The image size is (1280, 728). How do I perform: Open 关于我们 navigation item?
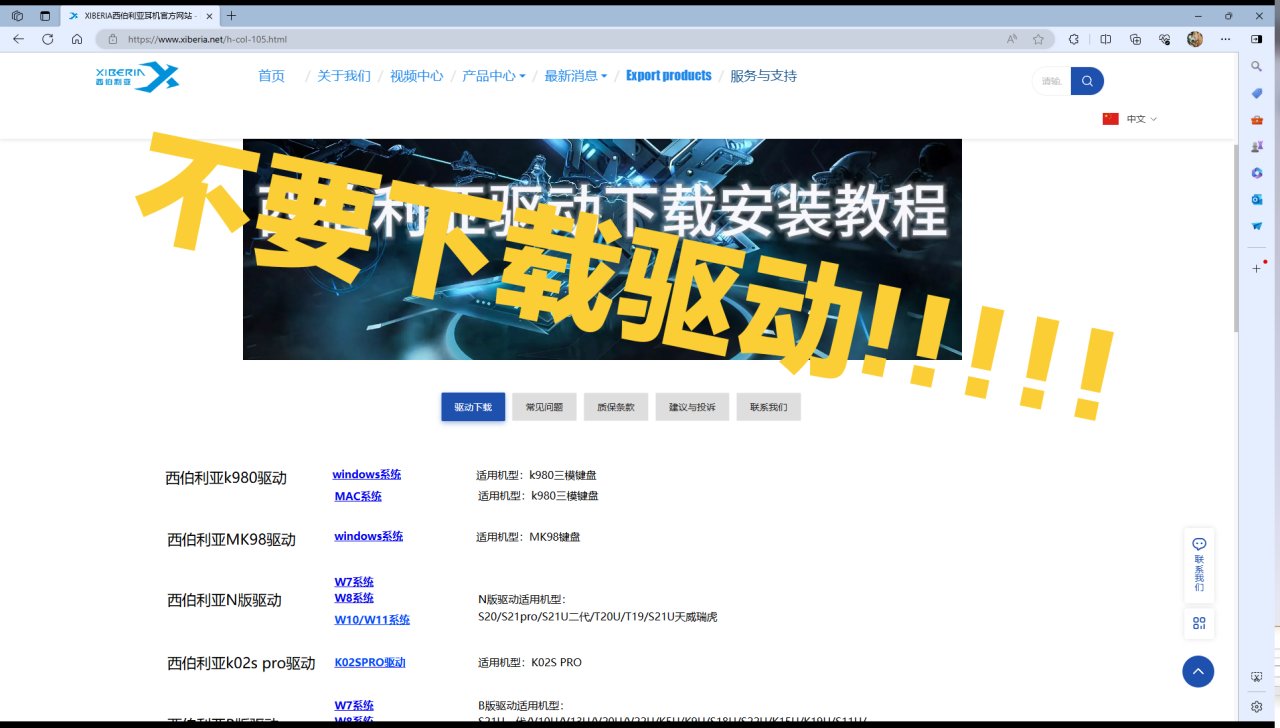(344, 76)
